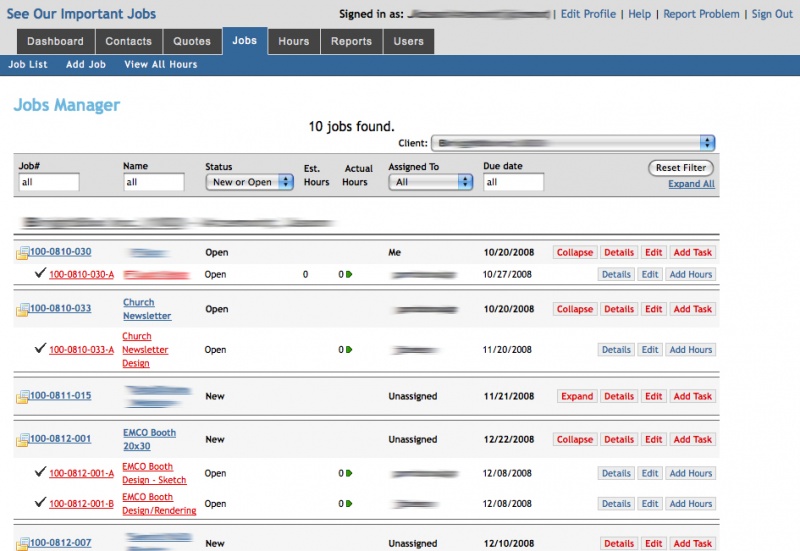The image size is (800, 551).
Task: Click green arrow icon in 100-0810-030-A row
Action: coord(349,274)
